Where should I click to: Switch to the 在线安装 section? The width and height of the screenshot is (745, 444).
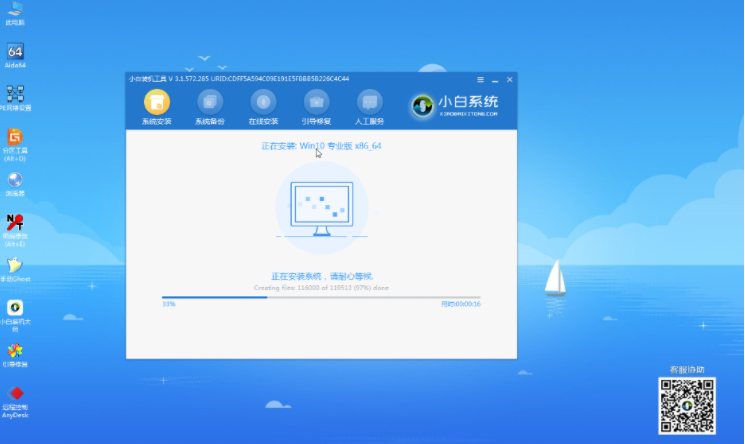point(263,102)
